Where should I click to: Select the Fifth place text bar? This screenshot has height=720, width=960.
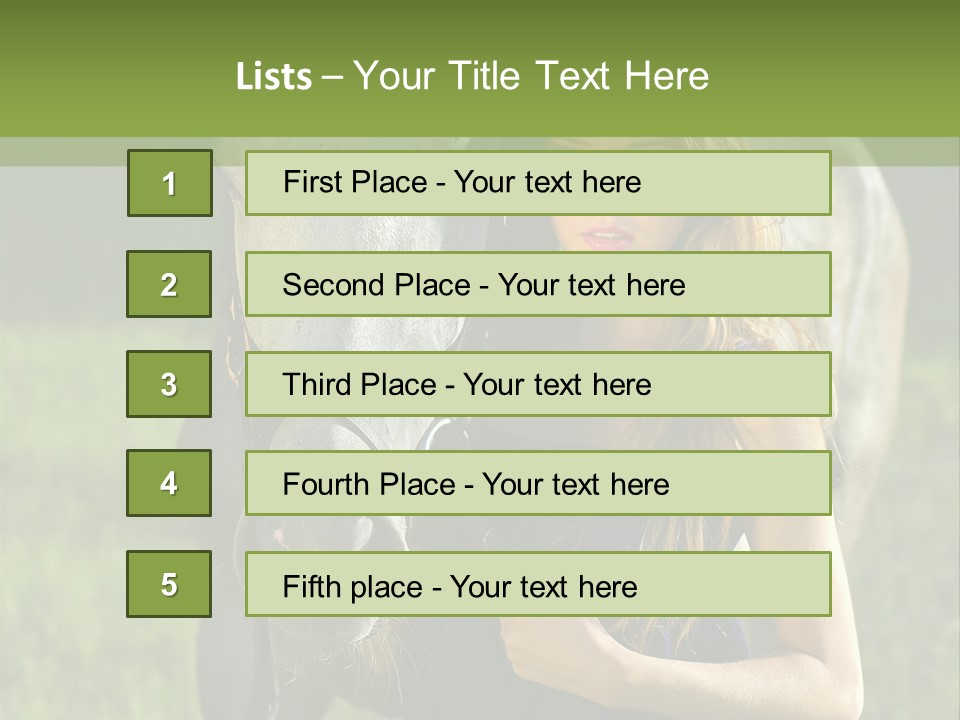tap(538, 584)
